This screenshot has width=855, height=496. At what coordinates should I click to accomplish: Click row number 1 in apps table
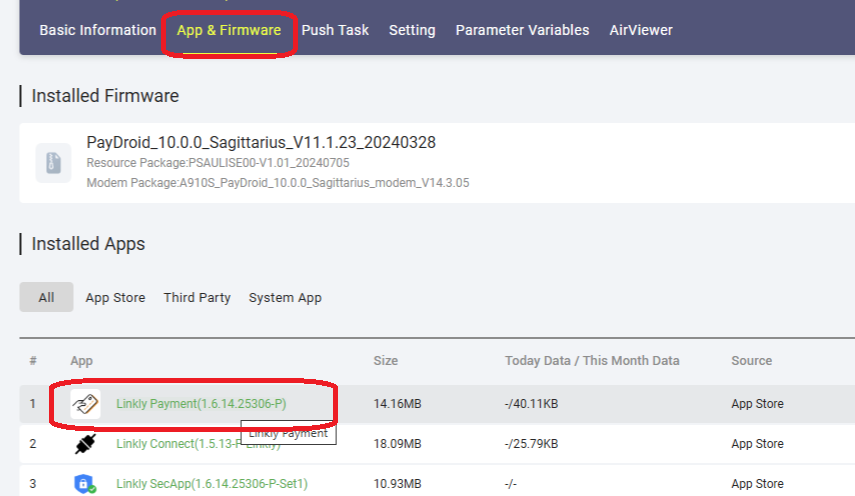[x=33, y=404]
